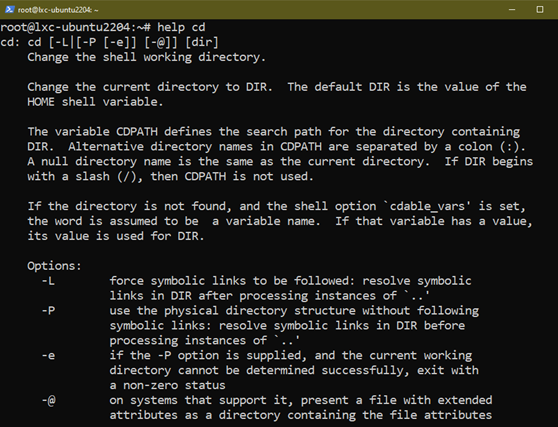
Task: Maximize the terminal window
Action: [540, 10]
